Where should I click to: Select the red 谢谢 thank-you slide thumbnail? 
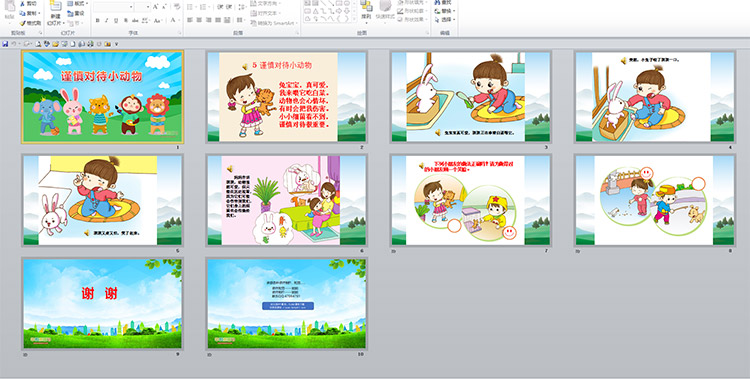click(102, 303)
